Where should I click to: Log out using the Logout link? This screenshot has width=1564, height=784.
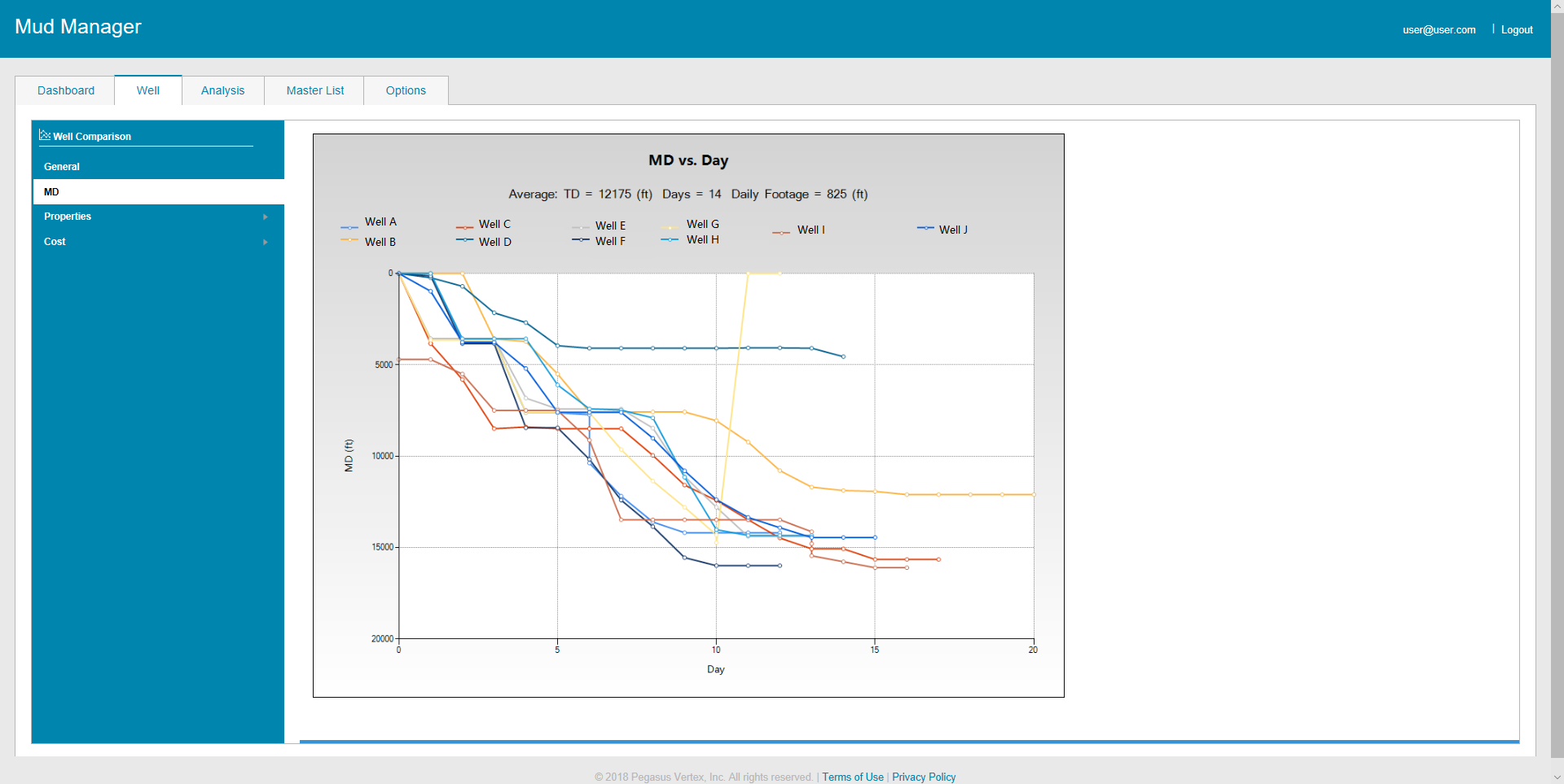click(x=1517, y=30)
